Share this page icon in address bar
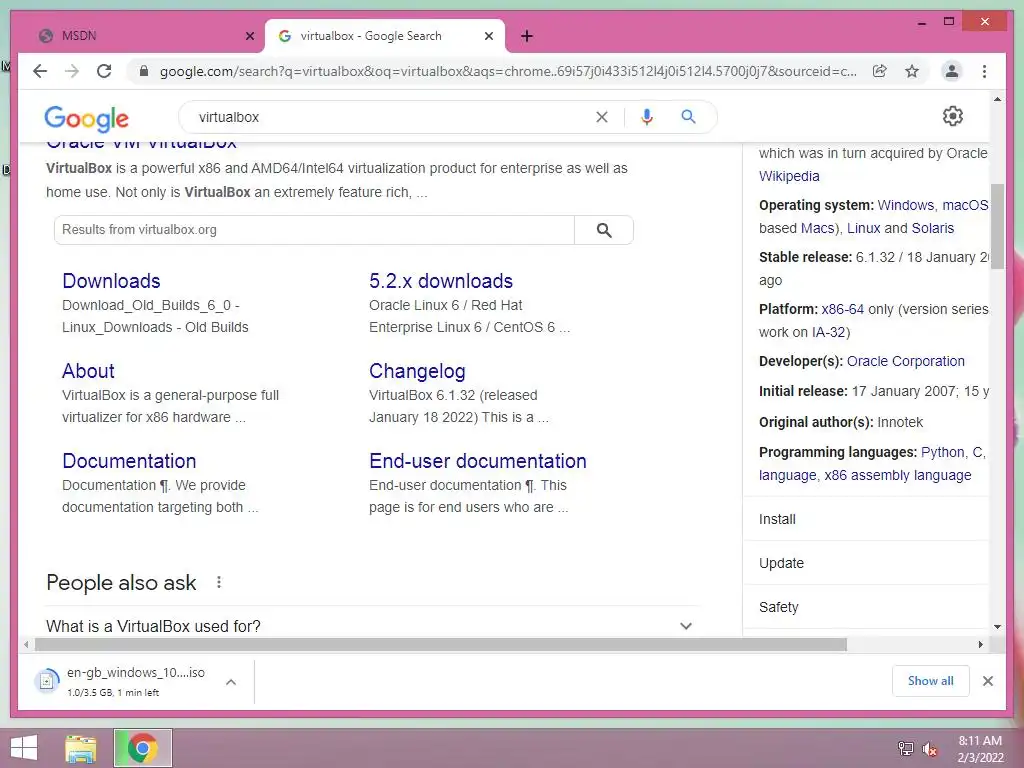The height and width of the screenshot is (768, 1024). [880, 71]
